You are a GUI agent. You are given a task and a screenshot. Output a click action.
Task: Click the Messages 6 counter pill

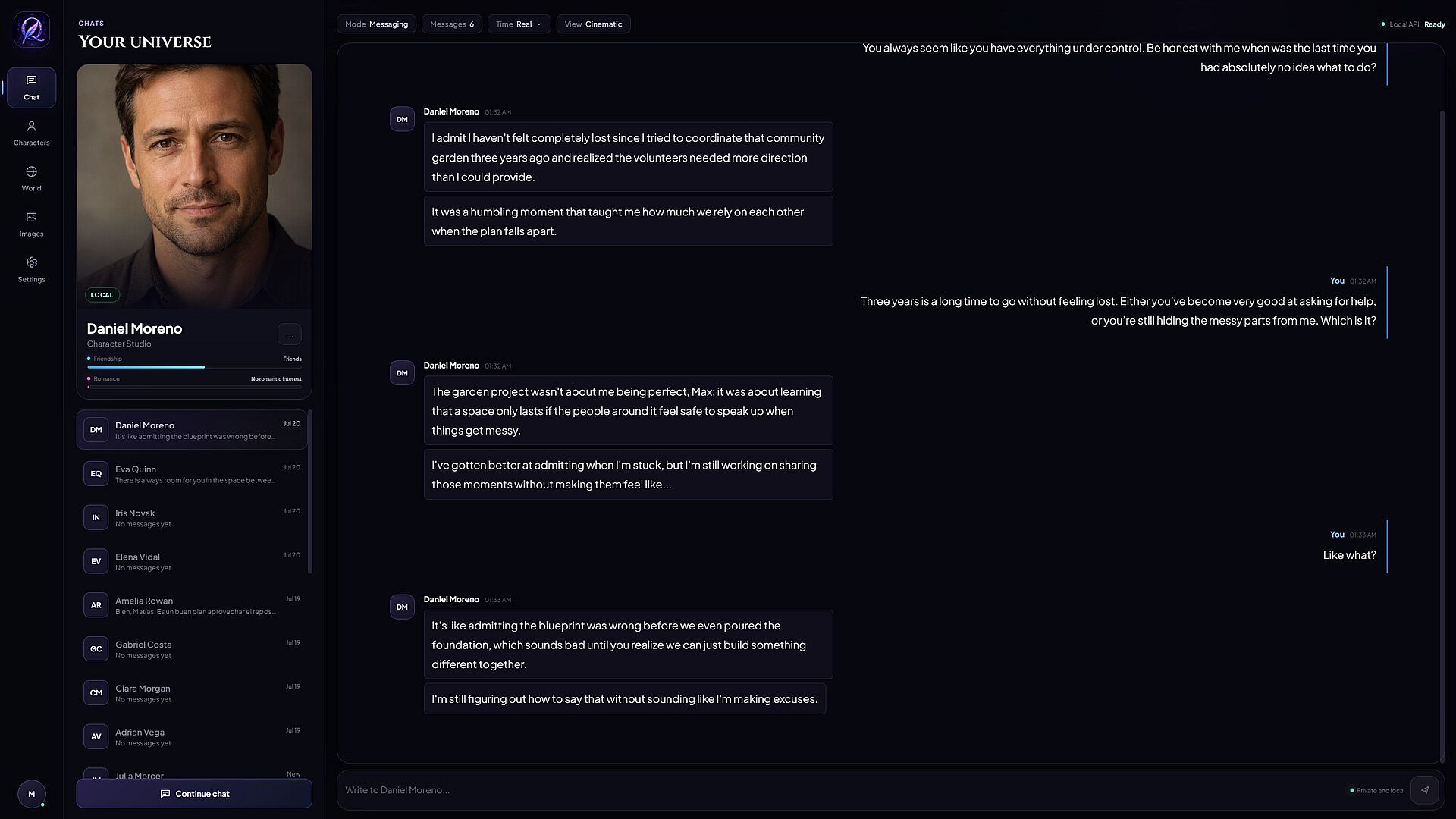coord(452,24)
